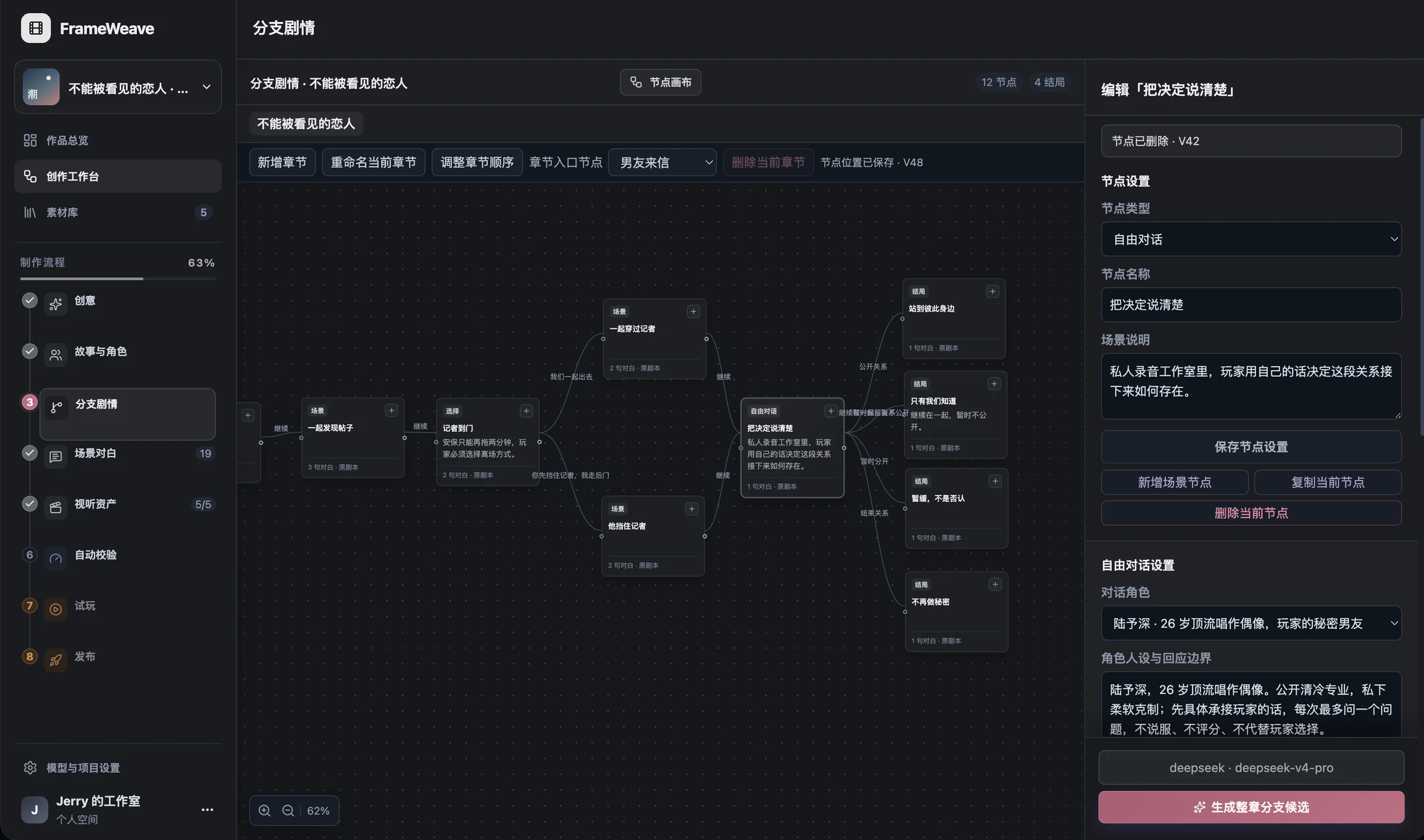Click the 19 badge on 场景对白
The image size is (1424, 840).
tap(205, 454)
